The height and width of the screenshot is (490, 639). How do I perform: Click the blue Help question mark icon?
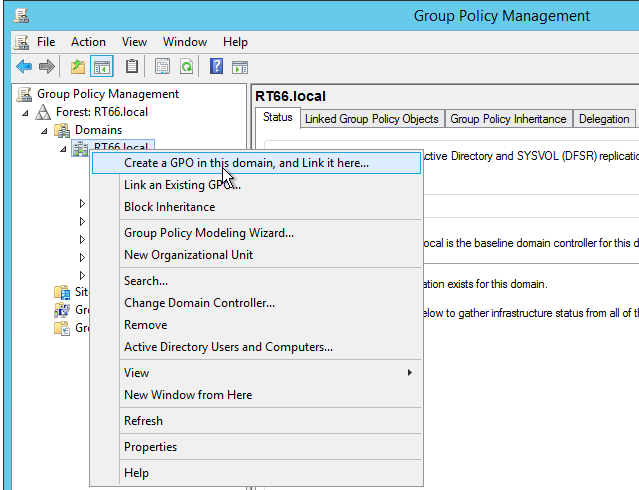216,66
